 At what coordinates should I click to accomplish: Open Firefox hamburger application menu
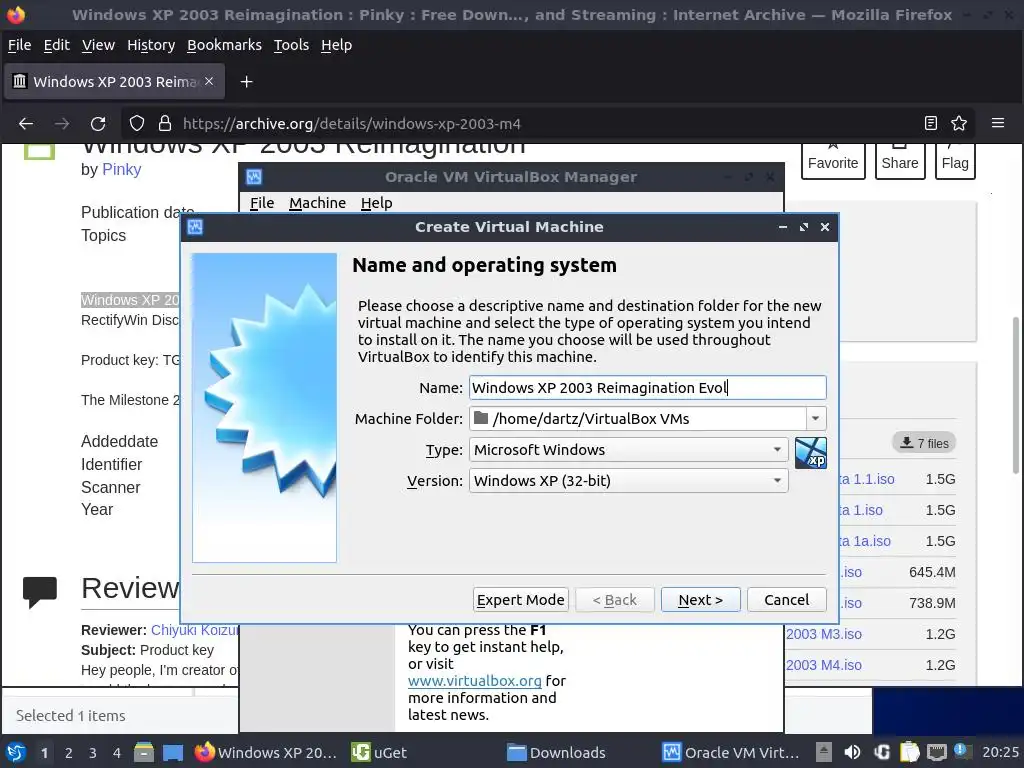click(x=997, y=123)
